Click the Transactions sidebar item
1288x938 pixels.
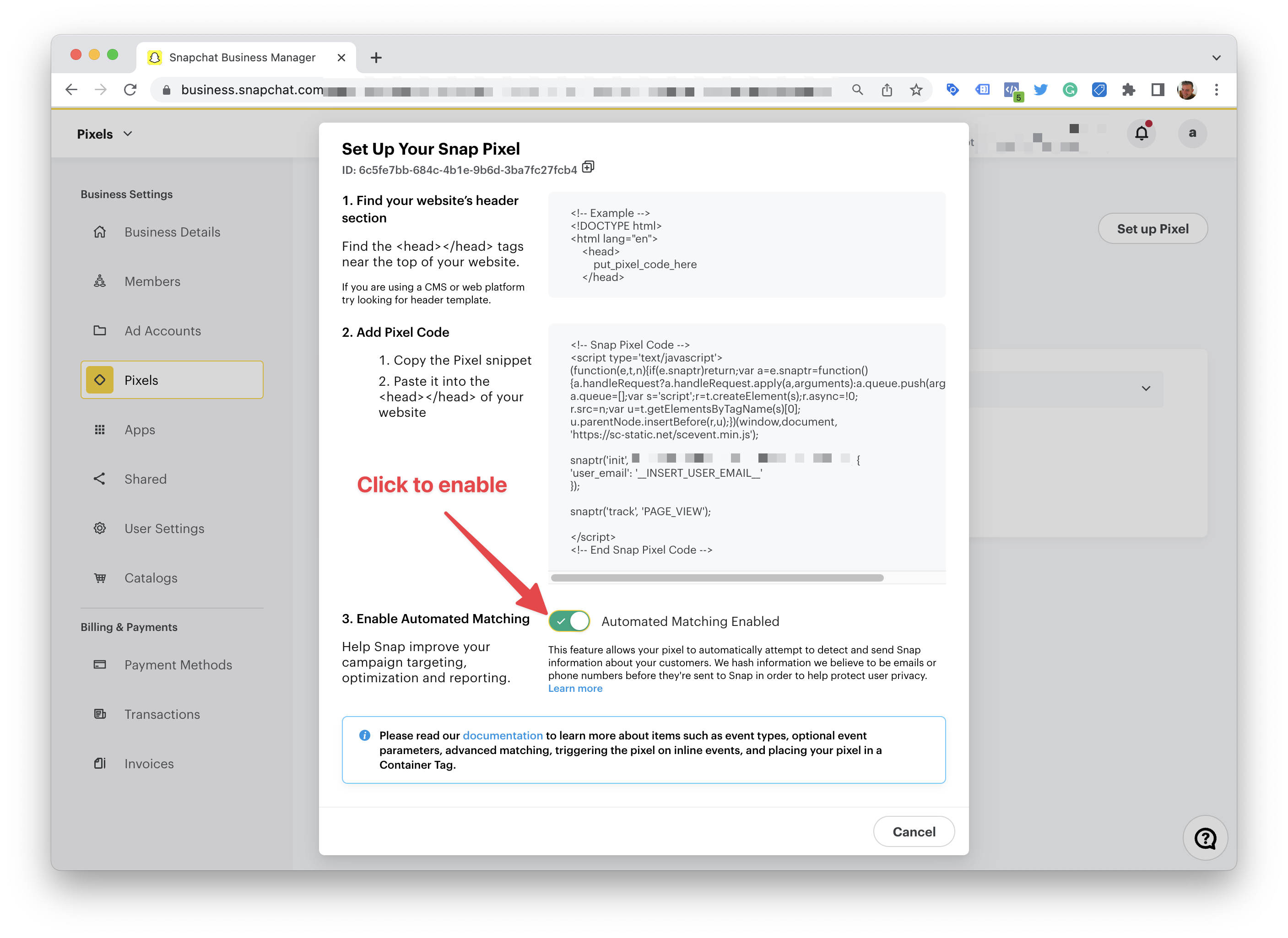[x=163, y=714]
